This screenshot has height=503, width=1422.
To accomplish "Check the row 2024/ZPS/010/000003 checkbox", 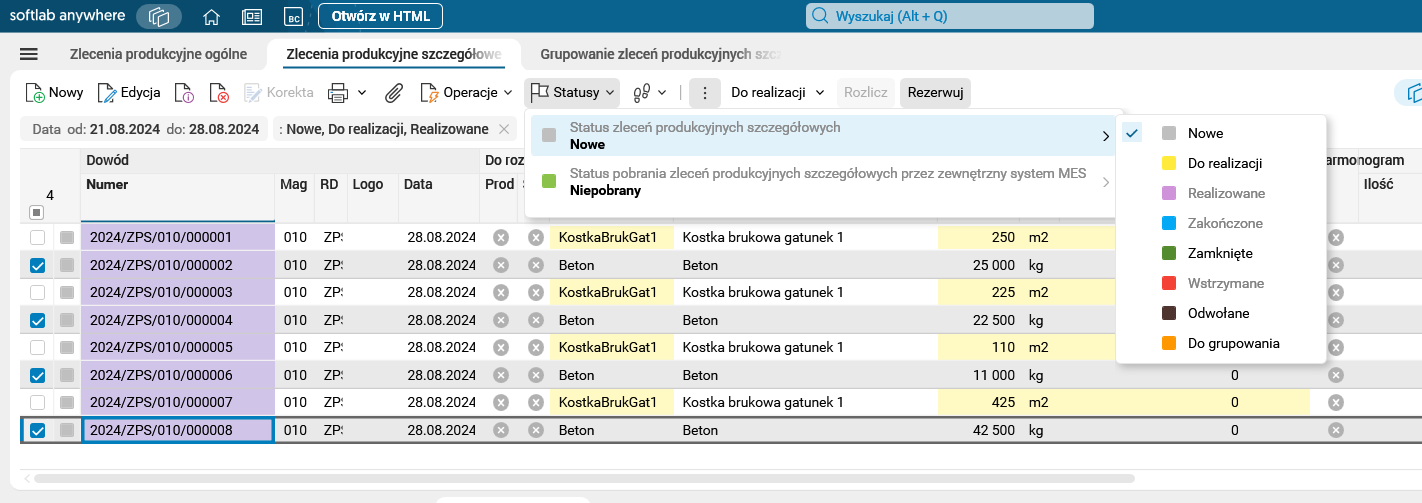I will (37, 293).
